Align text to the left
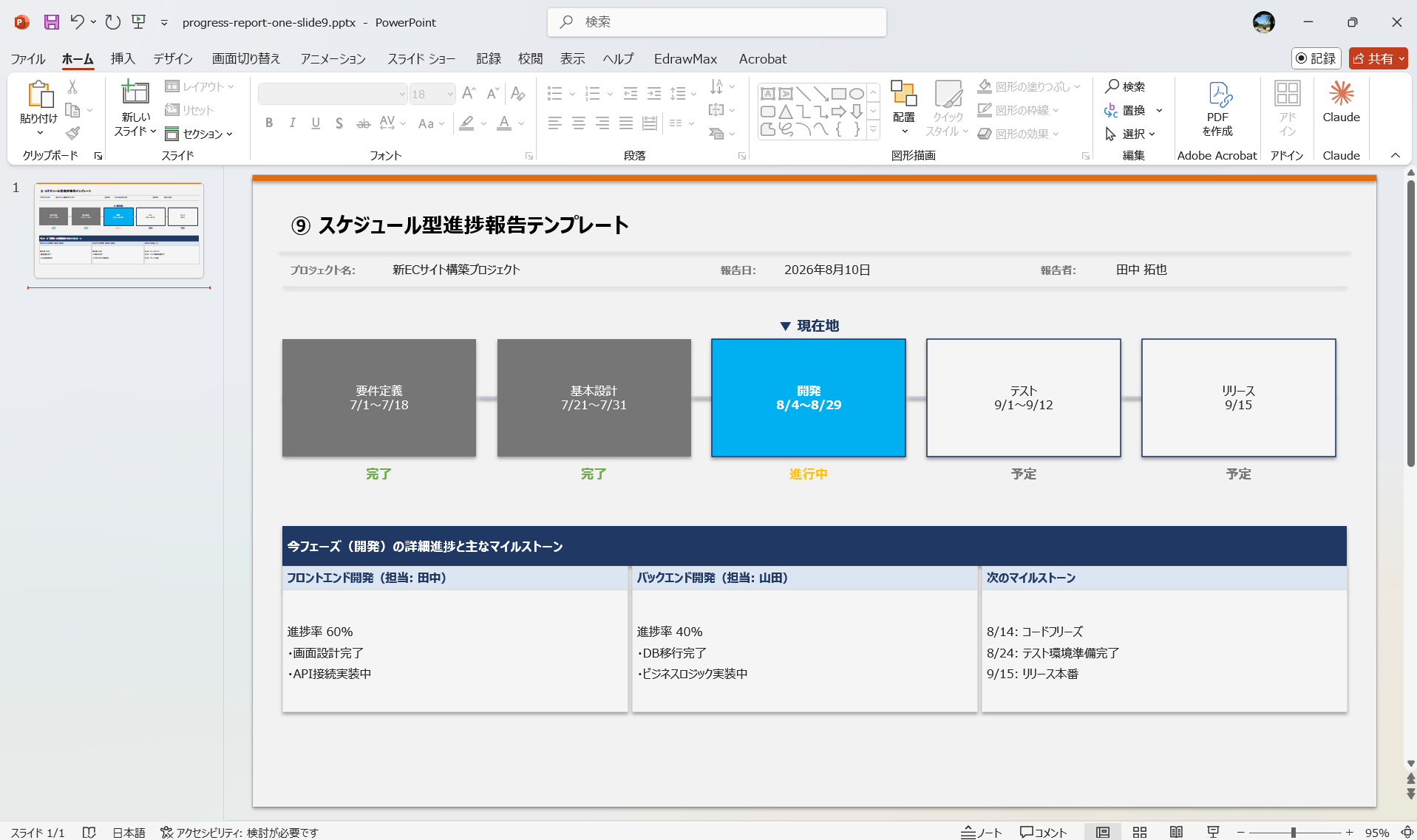Screen dimensions: 1417x840 point(555,123)
